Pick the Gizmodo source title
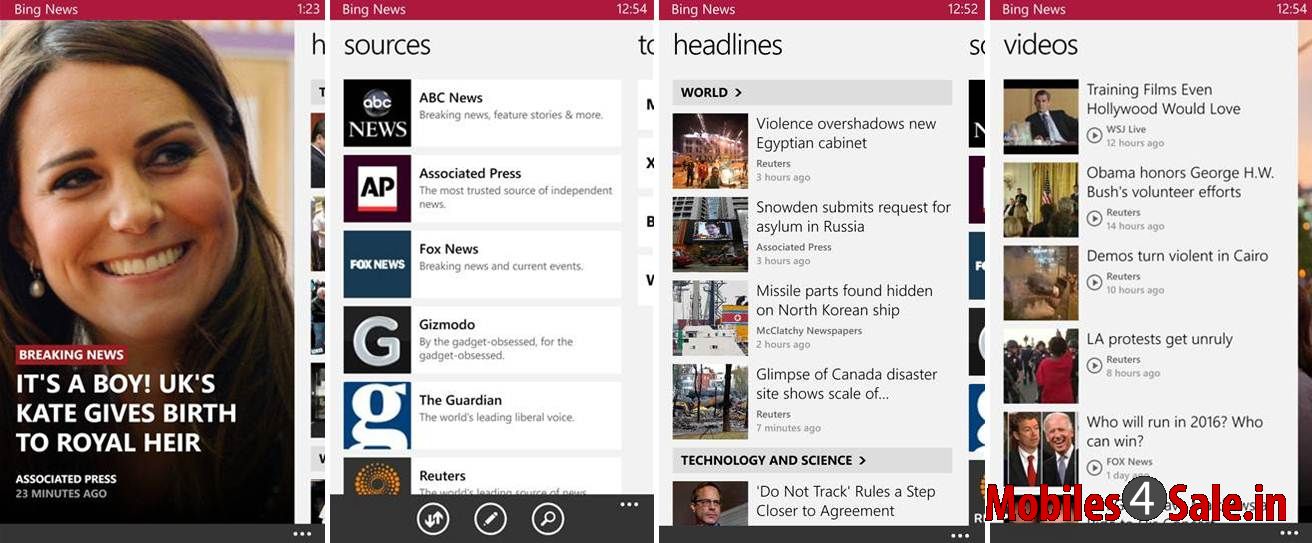This screenshot has width=1312, height=543. click(x=447, y=325)
